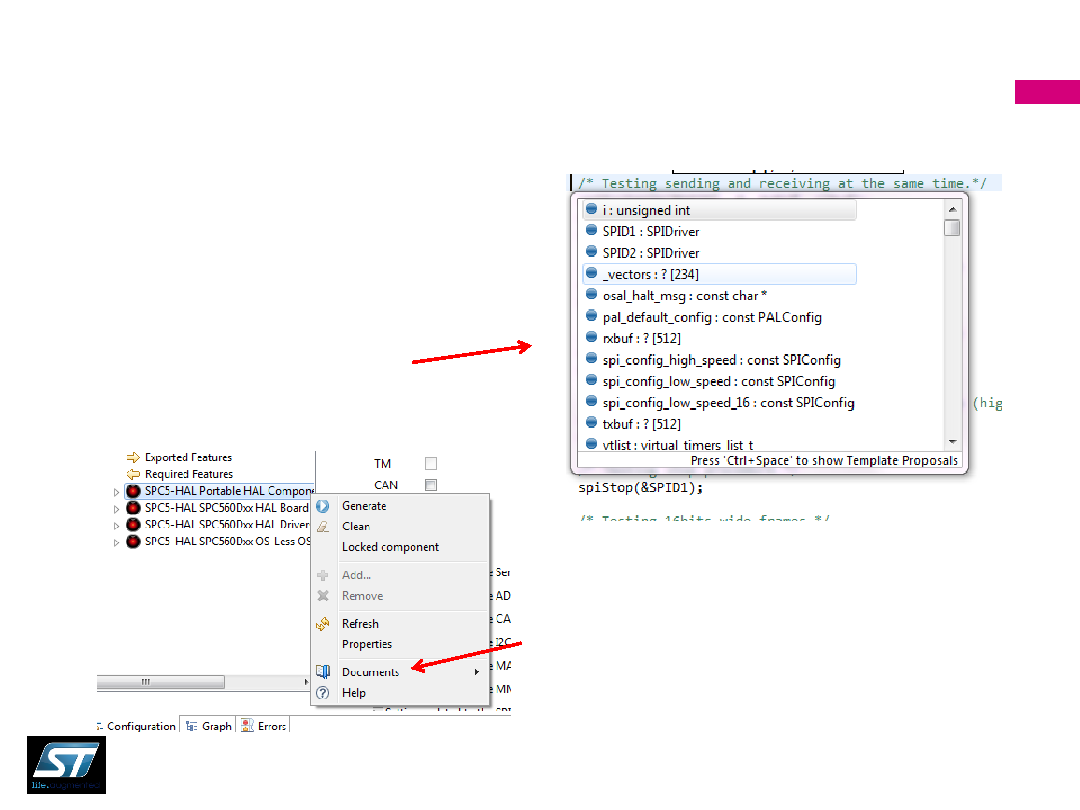Click the variable icon beside osal_halt_msg
This screenshot has height=810, width=1080.
click(591, 294)
